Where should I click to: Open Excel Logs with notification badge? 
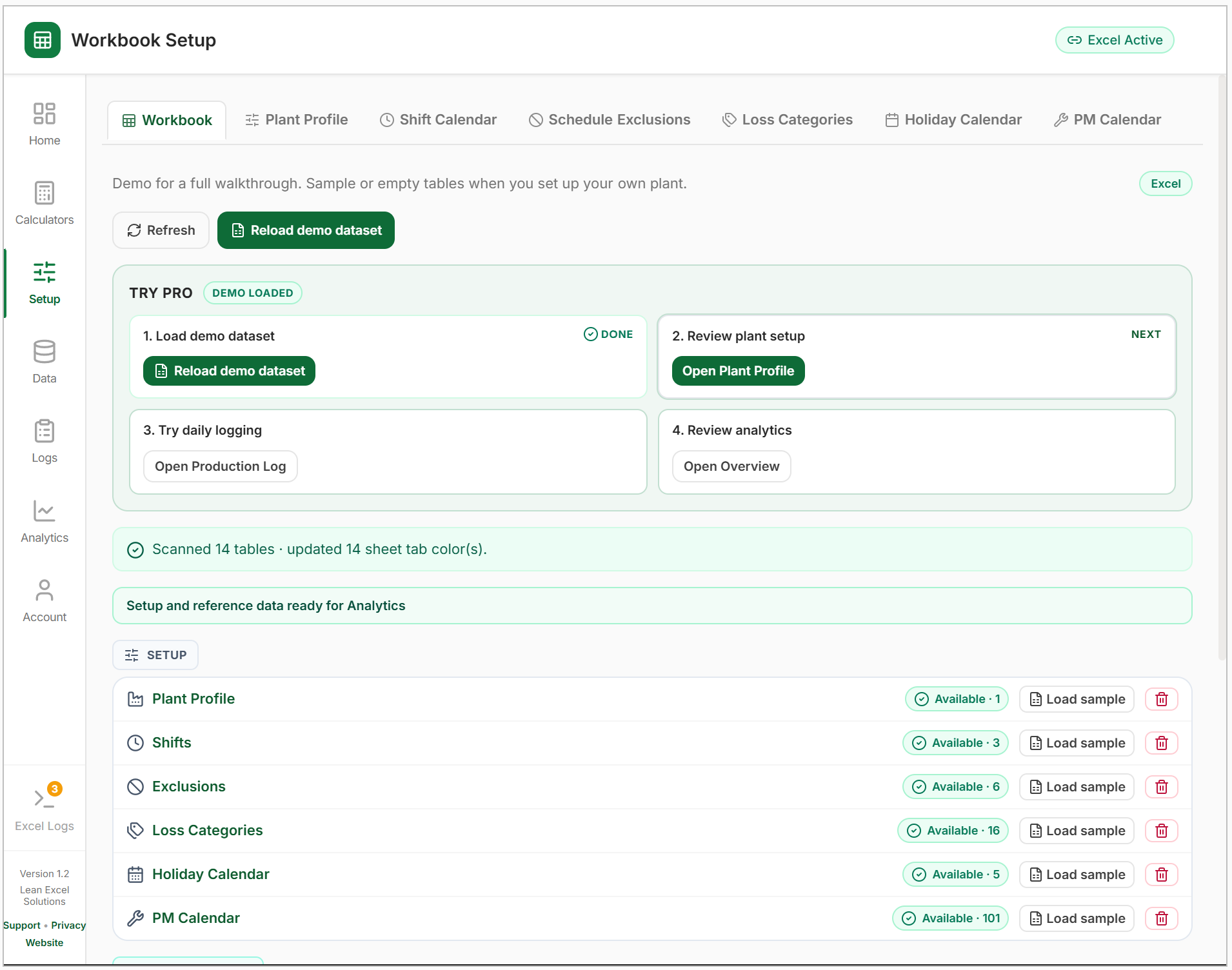click(x=45, y=807)
